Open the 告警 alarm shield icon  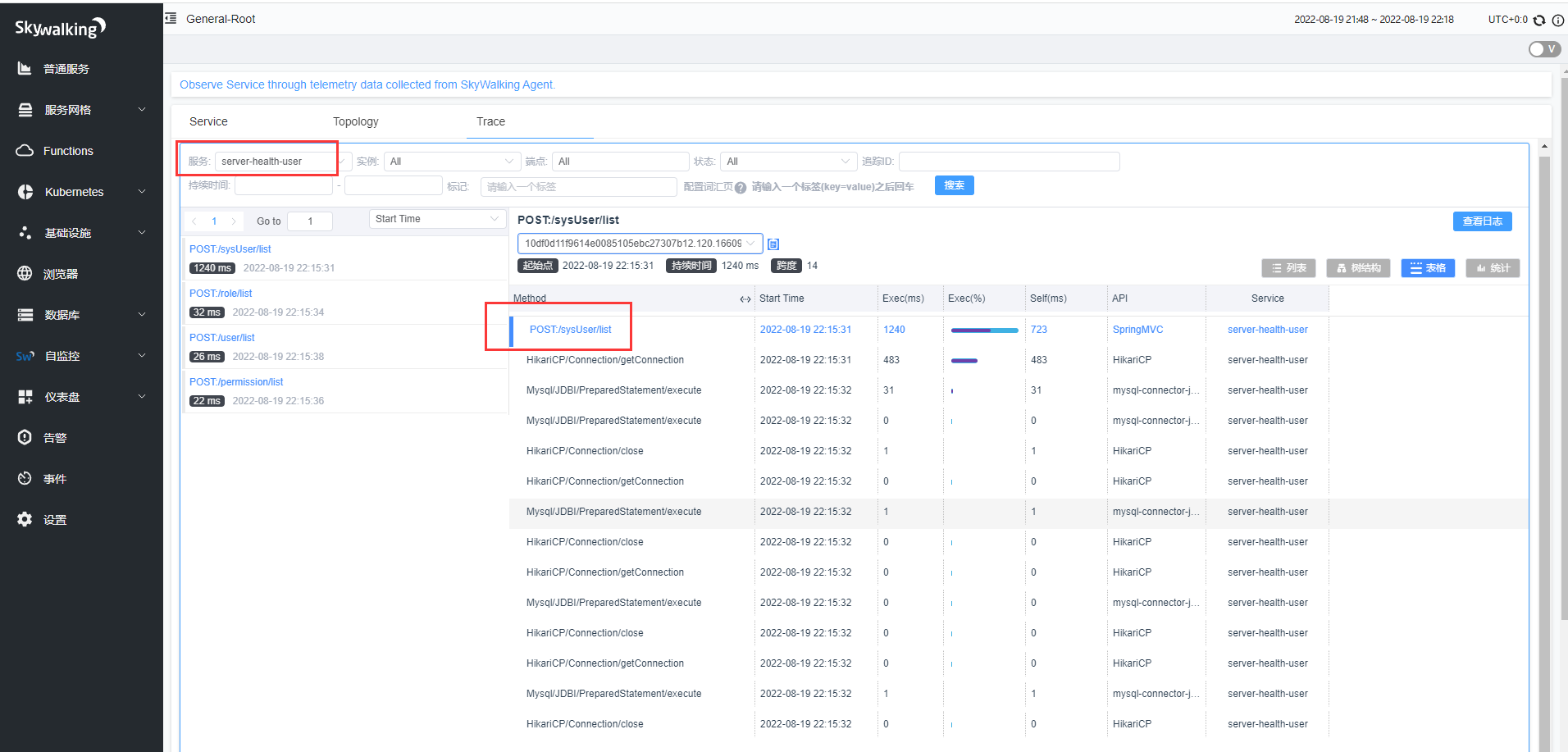(x=25, y=437)
